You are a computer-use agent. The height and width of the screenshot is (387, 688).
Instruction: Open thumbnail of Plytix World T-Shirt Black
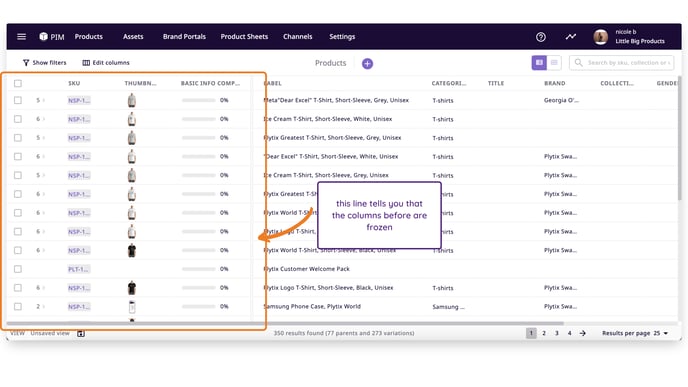132,250
